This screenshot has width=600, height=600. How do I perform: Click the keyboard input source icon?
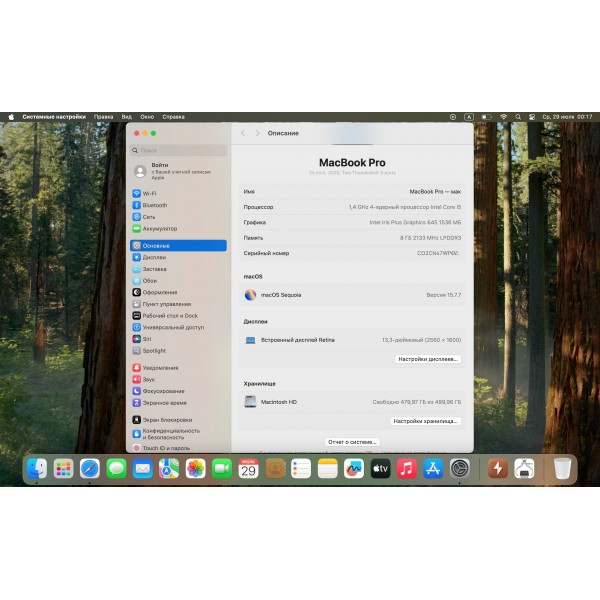coord(469,117)
